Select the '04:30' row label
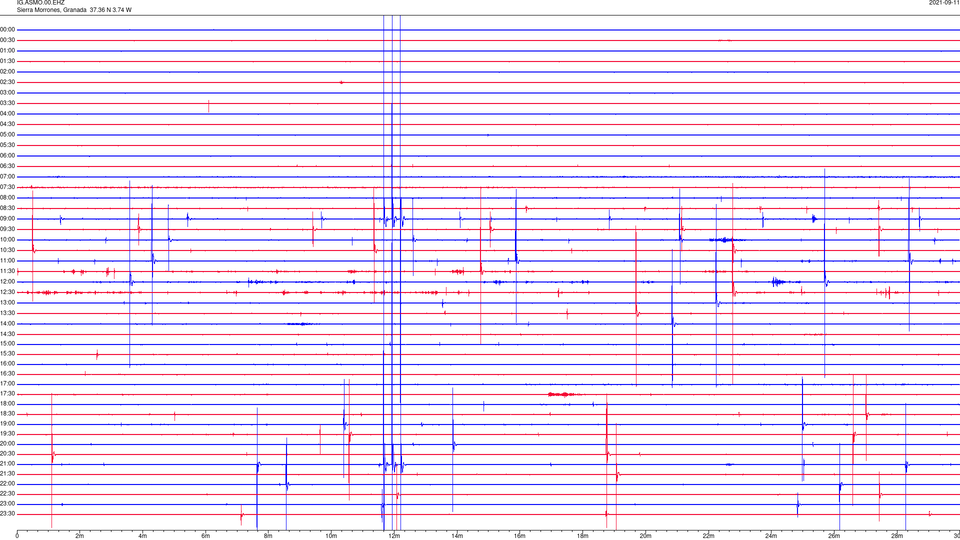The height and width of the screenshot is (540, 960). (8, 124)
